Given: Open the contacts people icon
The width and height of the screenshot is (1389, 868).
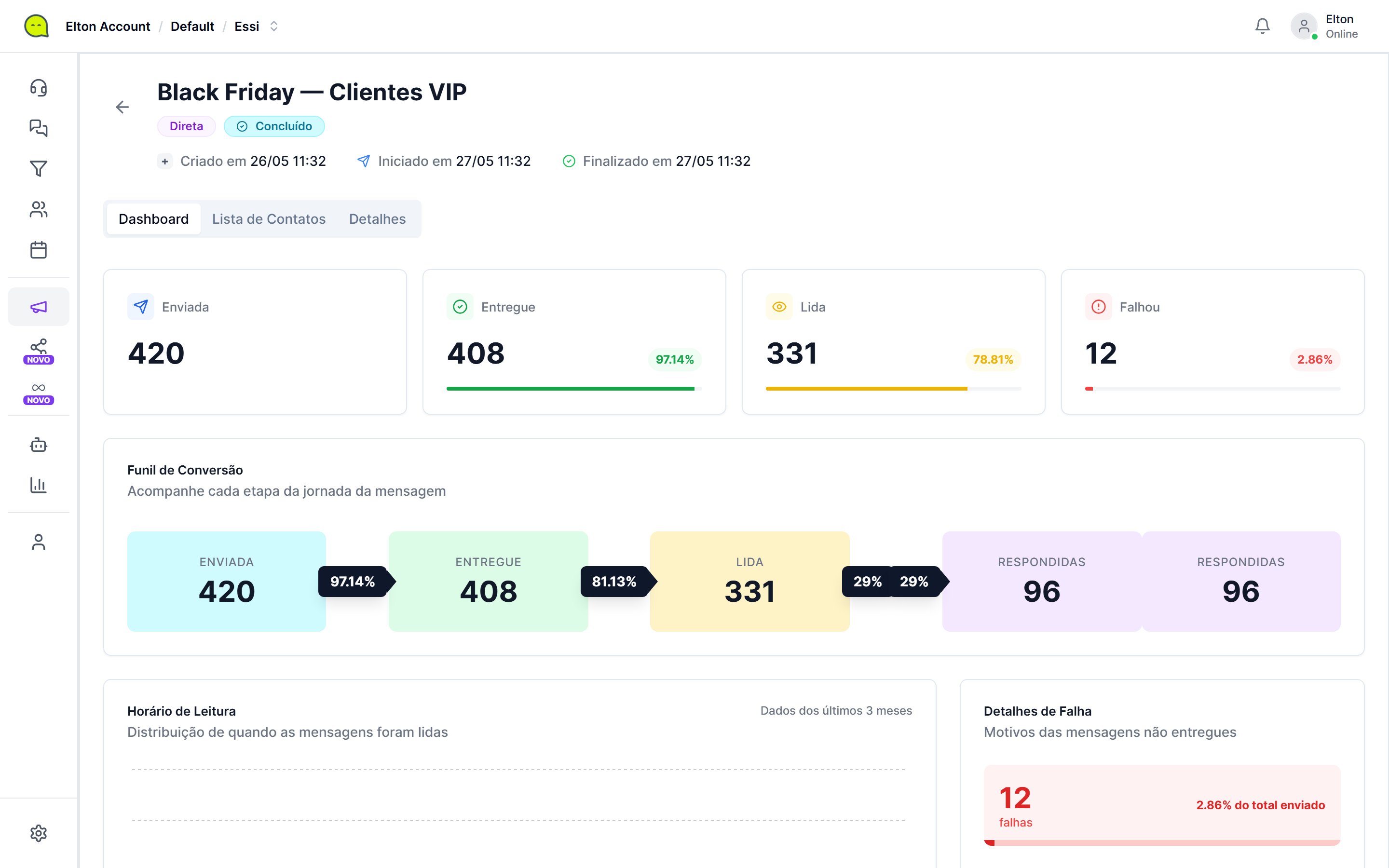Looking at the screenshot, I should [39, 210].
